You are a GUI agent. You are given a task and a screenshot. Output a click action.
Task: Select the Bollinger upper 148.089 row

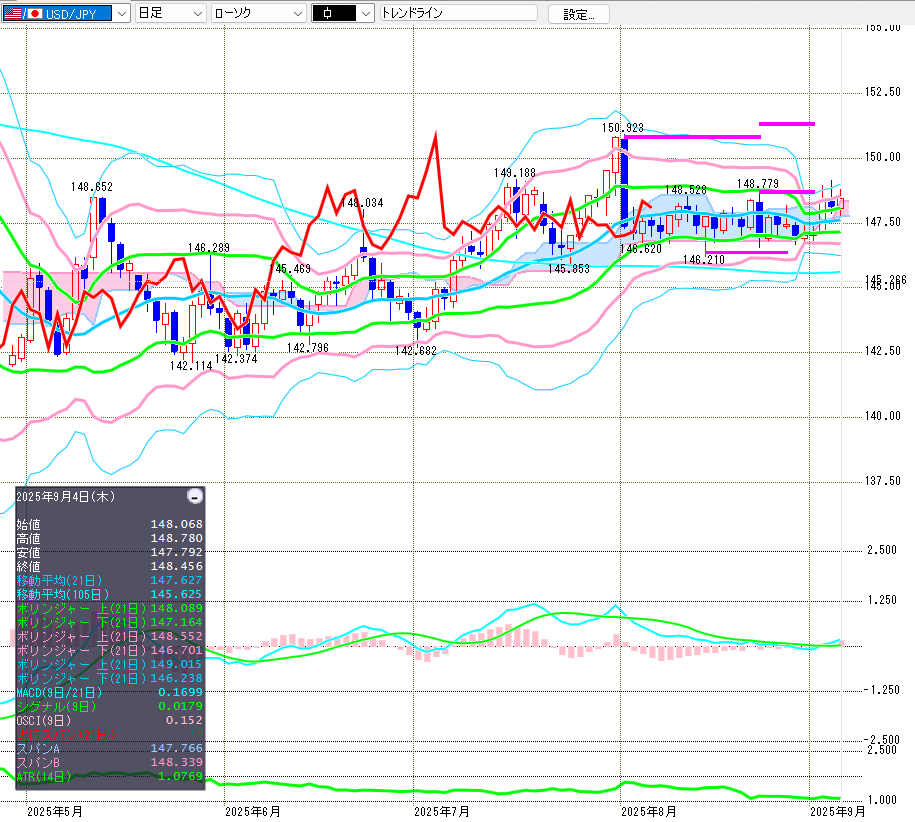click(x=110, y=608)
